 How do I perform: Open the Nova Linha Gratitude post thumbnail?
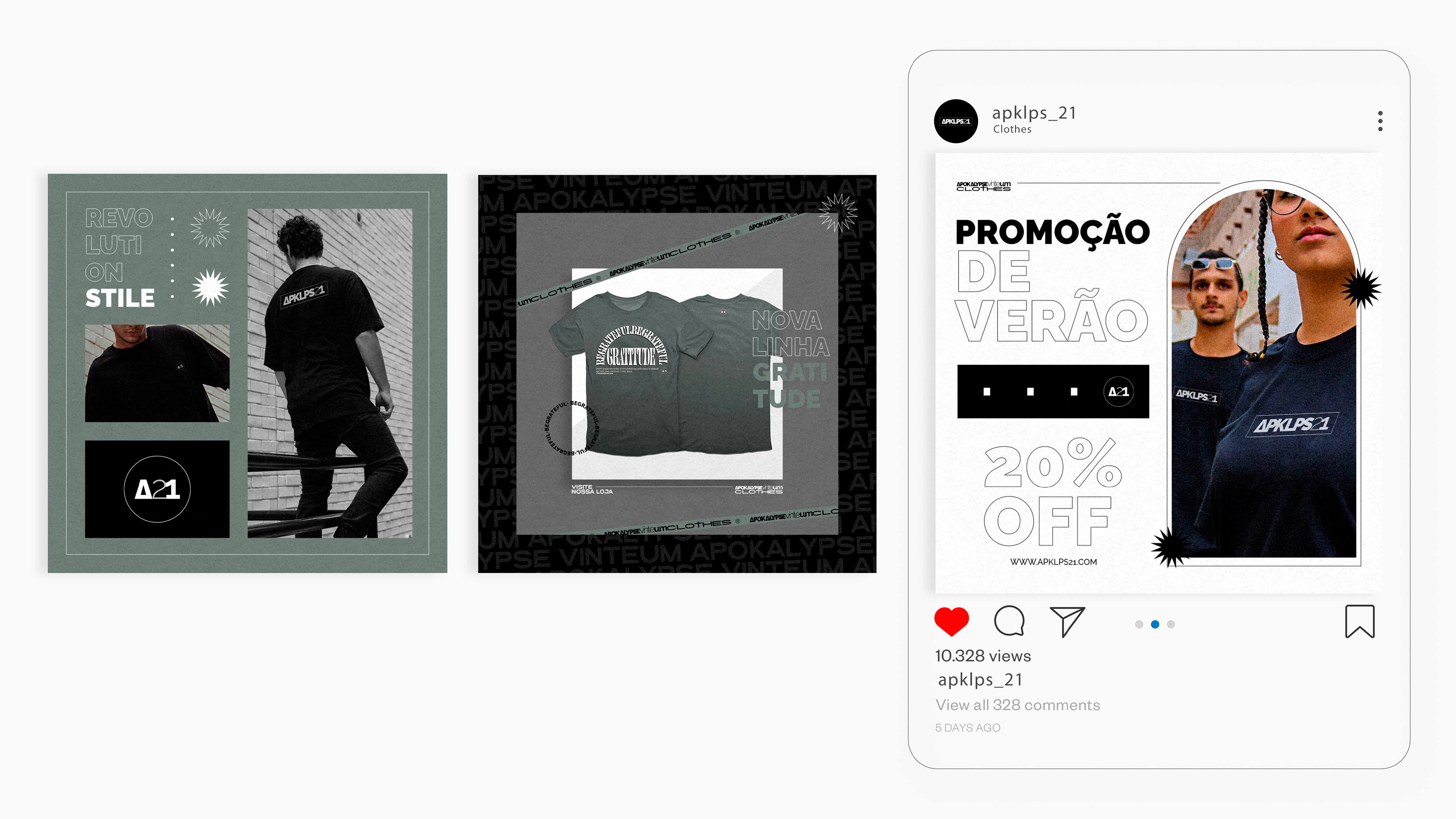[677, 373]
